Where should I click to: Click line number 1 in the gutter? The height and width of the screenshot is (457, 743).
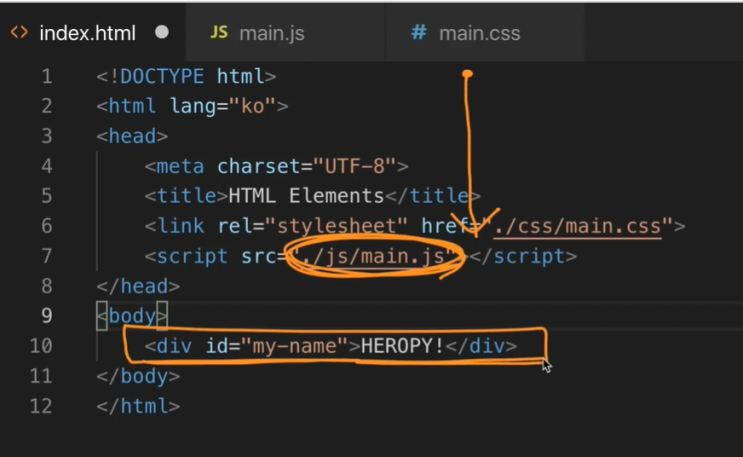(x=46, y=76)
